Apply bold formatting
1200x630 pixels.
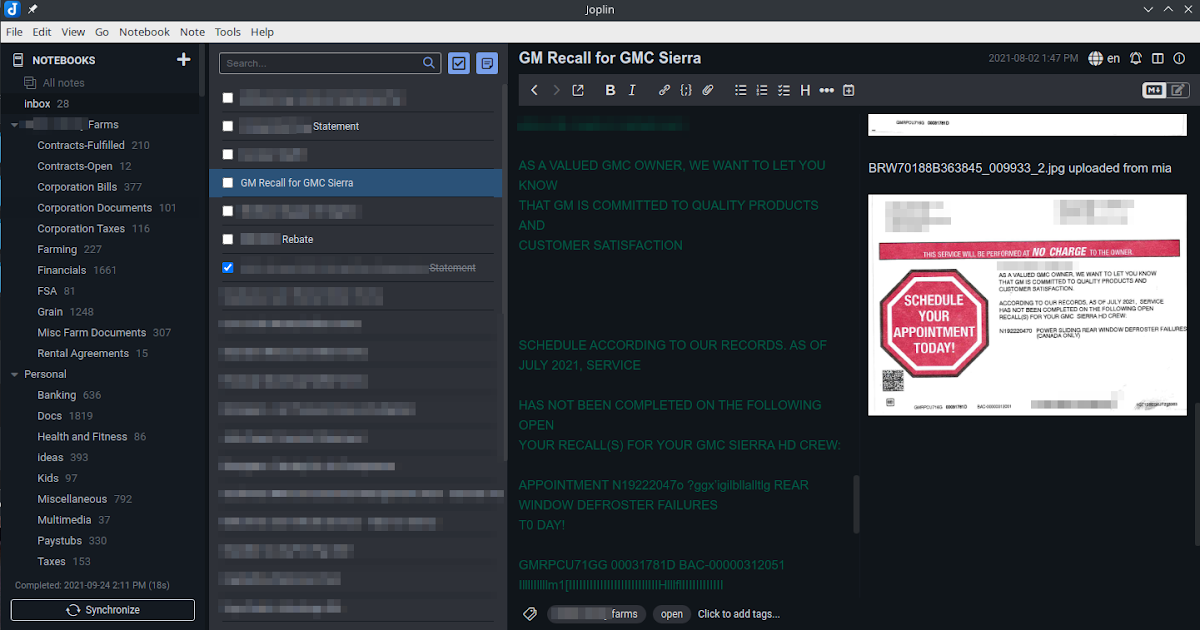[610, 90]
